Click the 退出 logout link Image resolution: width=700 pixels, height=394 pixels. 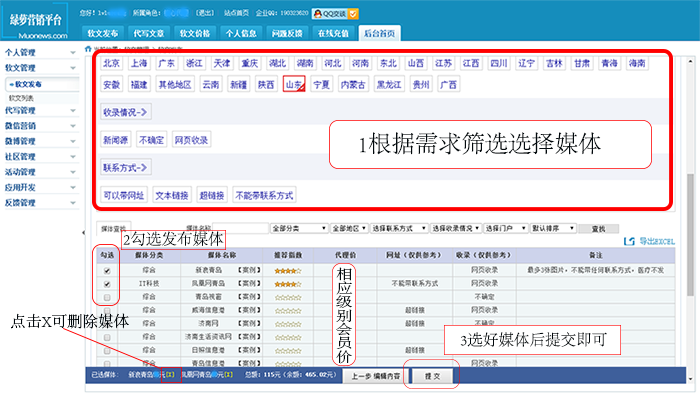pos(205,13)
